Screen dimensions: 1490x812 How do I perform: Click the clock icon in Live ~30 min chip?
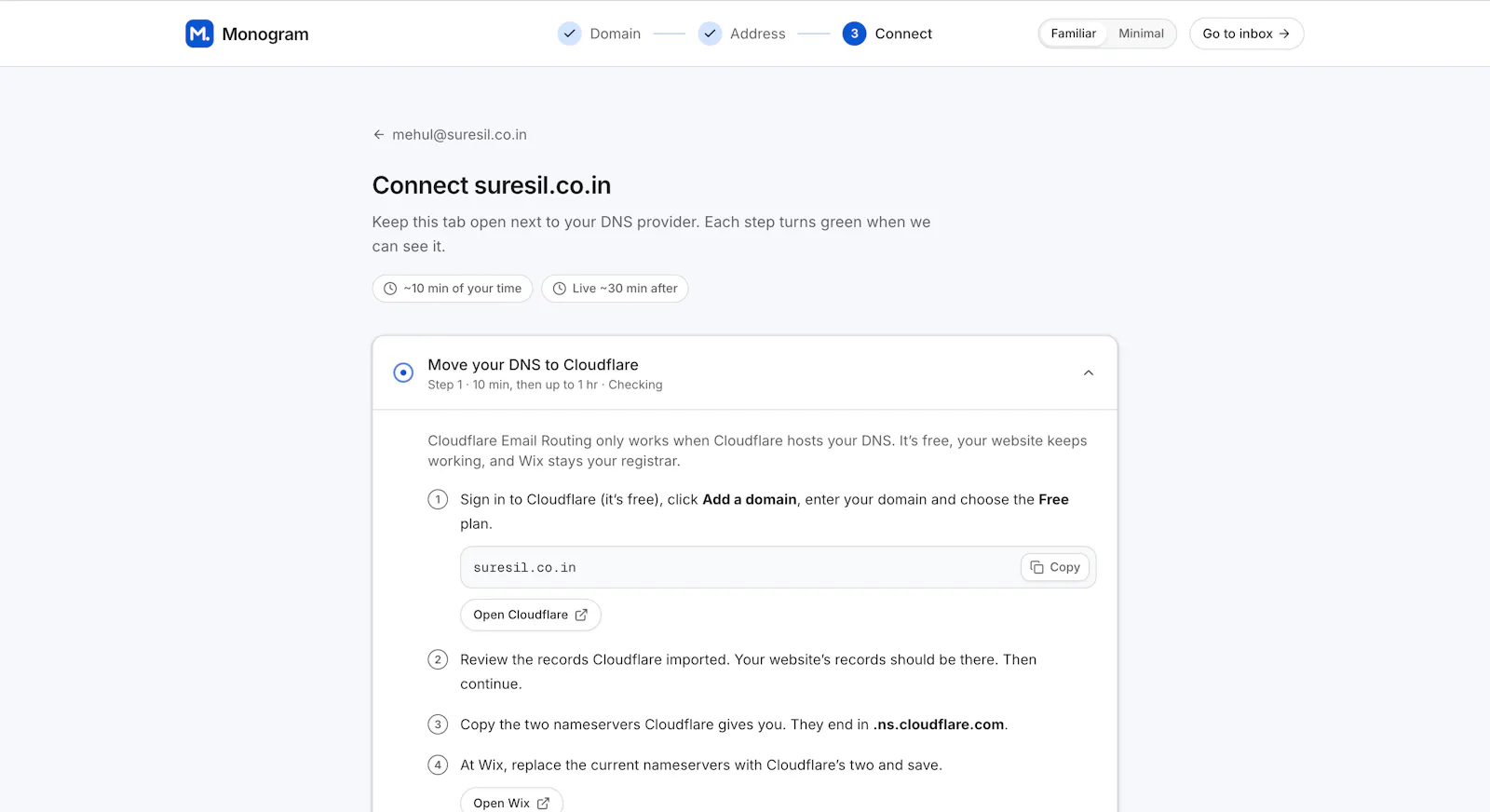560,289
